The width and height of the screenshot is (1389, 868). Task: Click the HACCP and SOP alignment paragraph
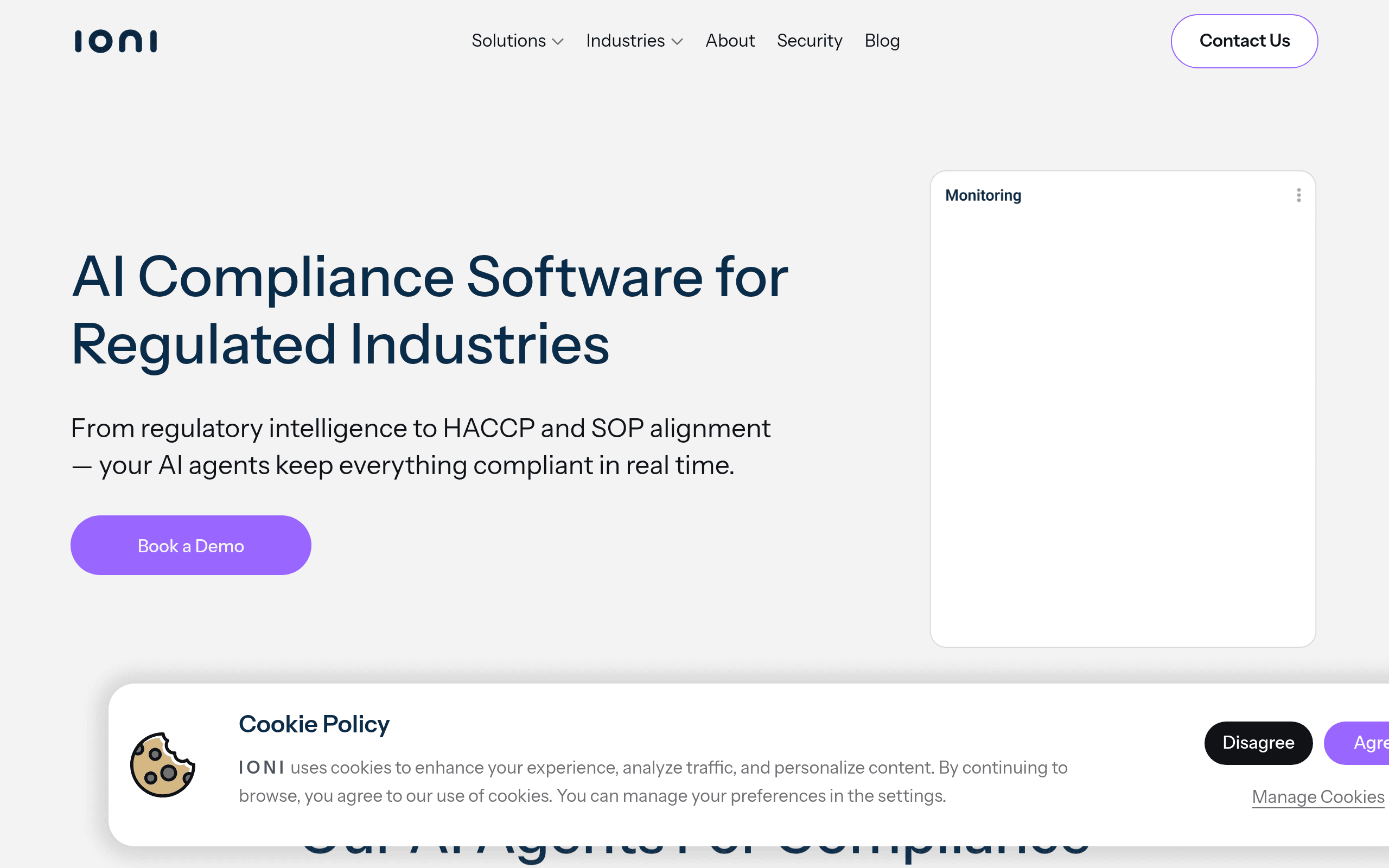coord(420,446)
